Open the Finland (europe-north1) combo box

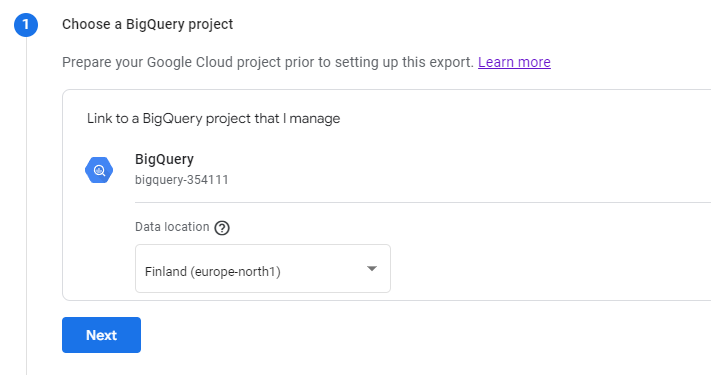pyautogui.click(x=263, y=268)
